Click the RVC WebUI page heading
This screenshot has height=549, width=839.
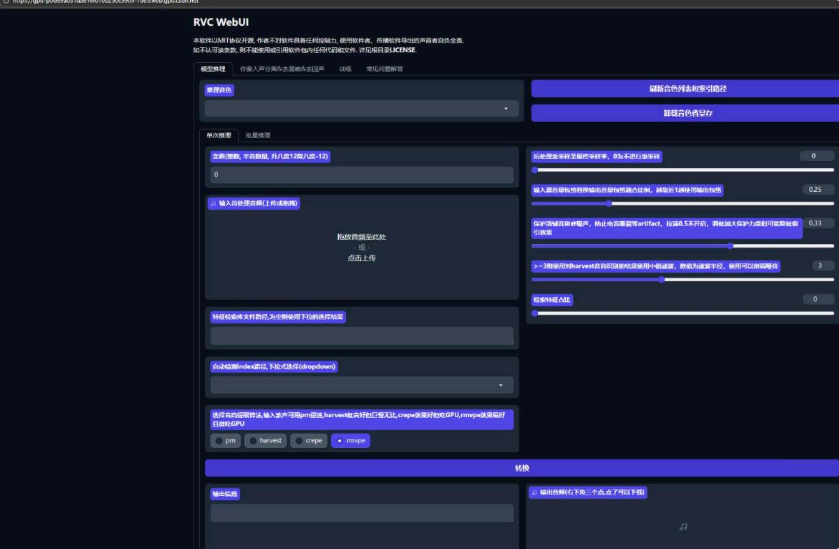tap(221, 22)
